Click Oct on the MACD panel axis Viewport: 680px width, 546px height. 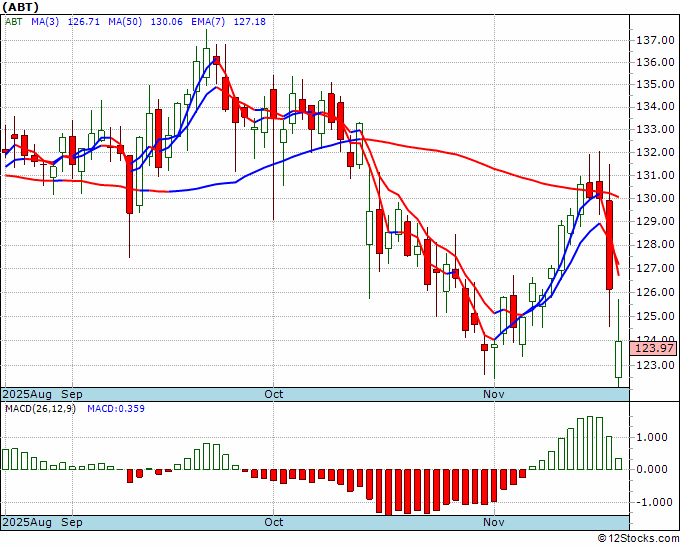[x=274, y=522]
